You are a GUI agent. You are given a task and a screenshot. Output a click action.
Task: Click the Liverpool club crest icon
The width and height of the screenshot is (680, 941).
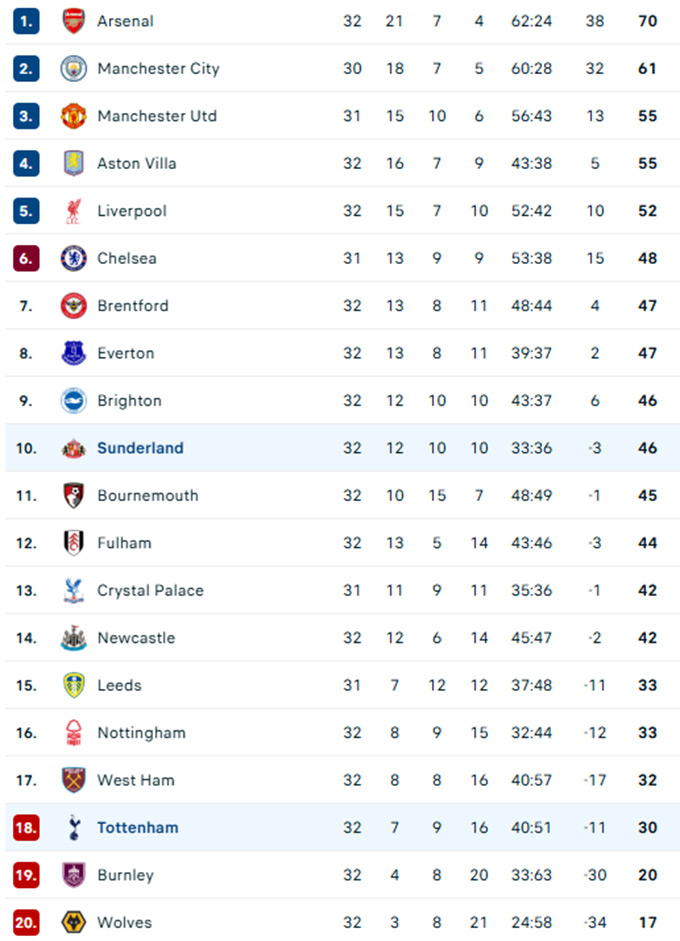pyautogui.click(x=74, y=211)
